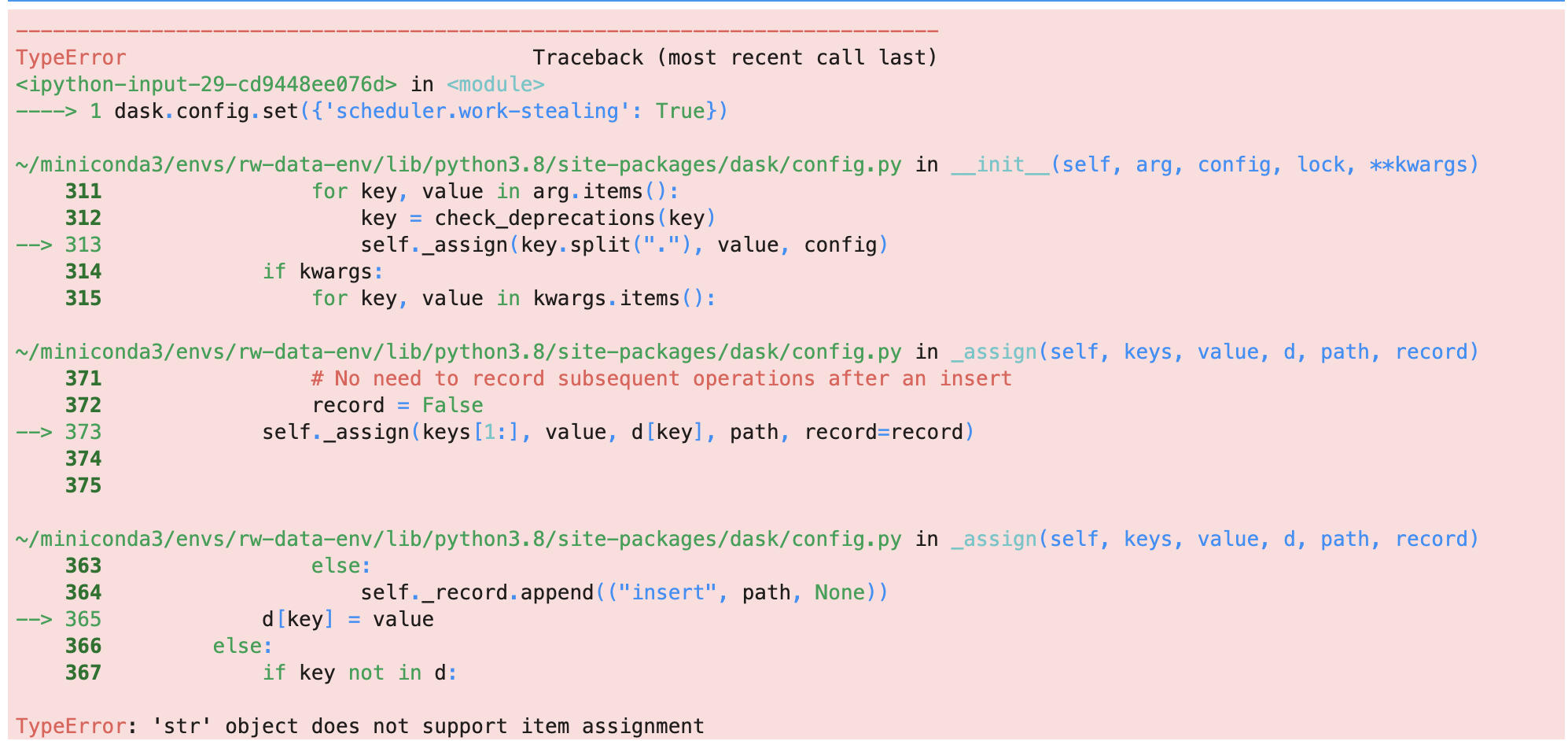
Task: Click the config.py path before __init__
Action: coord(458,164)
